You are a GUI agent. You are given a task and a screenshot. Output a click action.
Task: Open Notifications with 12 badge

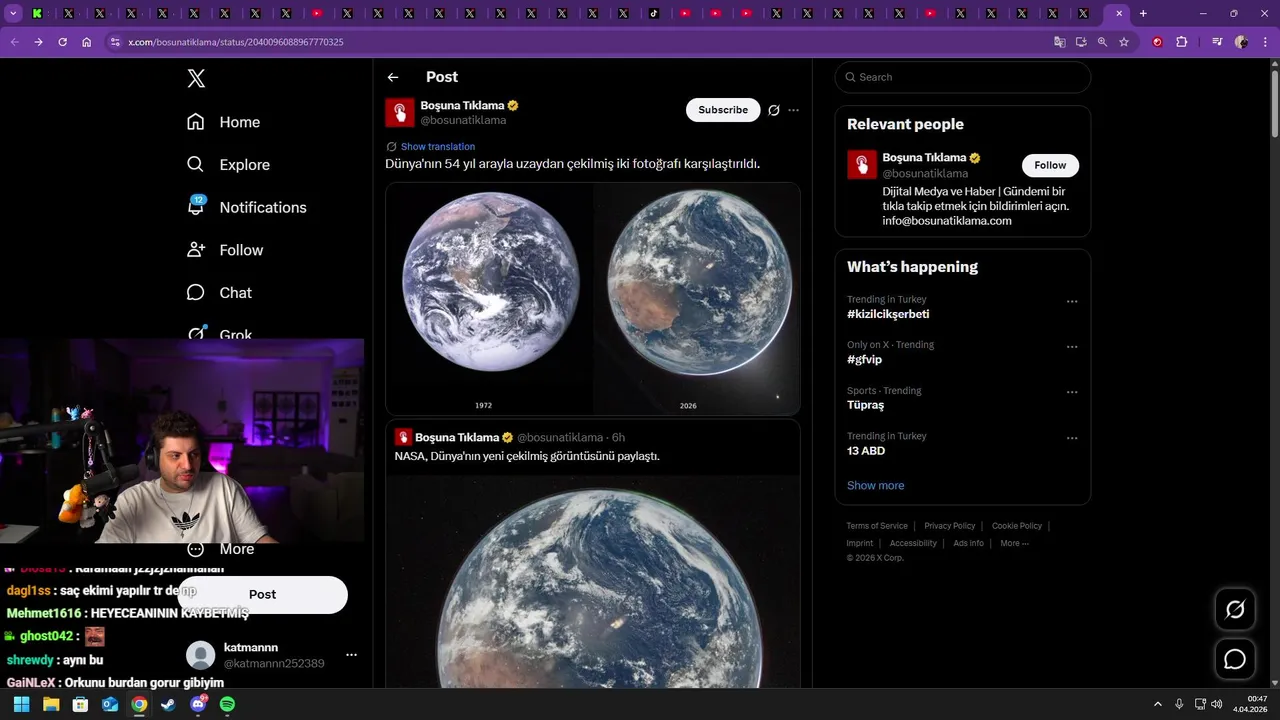246,207
